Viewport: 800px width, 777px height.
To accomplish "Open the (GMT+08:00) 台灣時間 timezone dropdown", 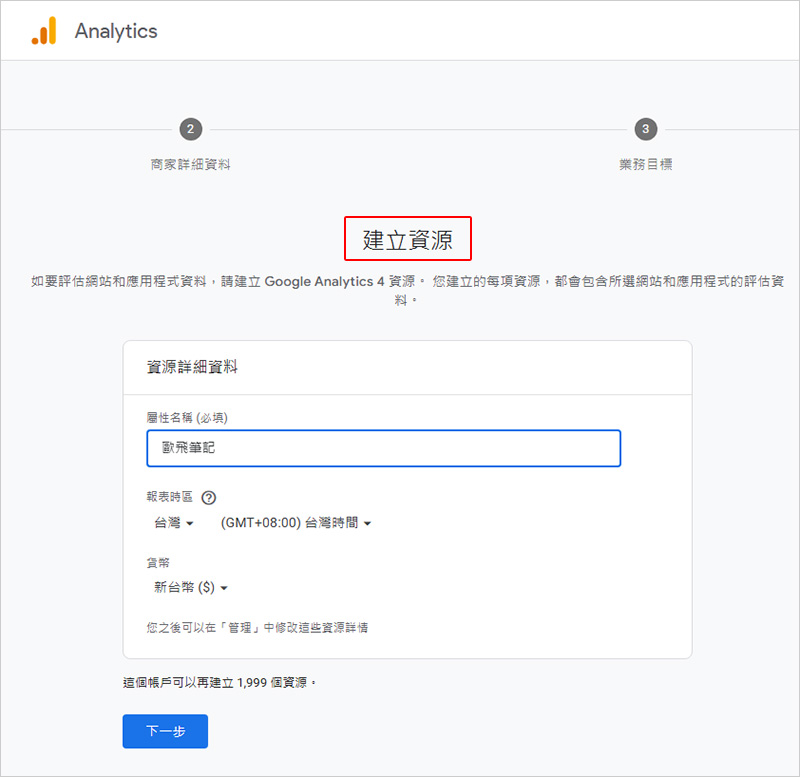I will pyautogui.click(x=295, y=523).
